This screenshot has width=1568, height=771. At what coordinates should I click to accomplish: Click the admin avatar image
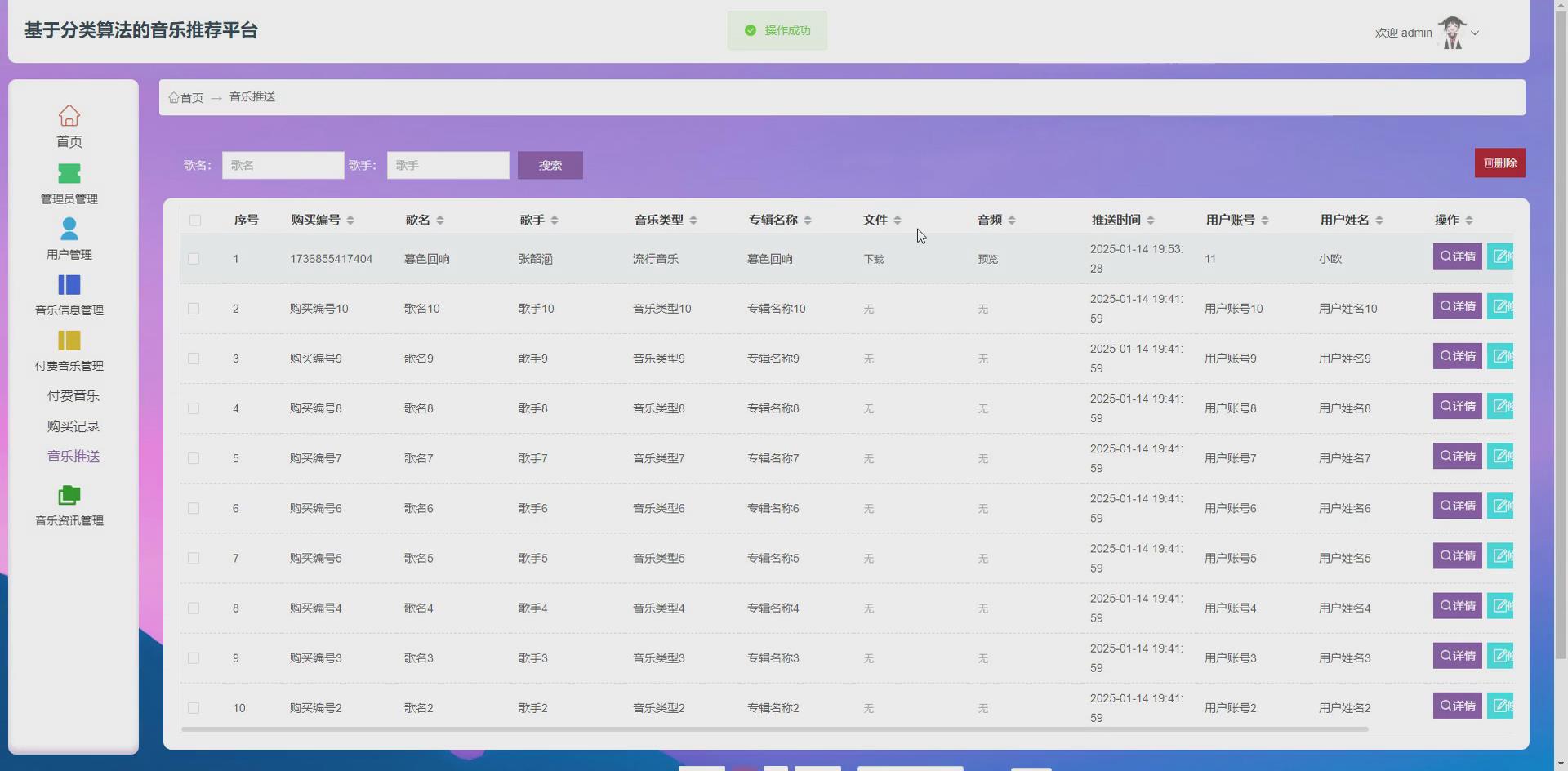click(x=1451, y=32)
